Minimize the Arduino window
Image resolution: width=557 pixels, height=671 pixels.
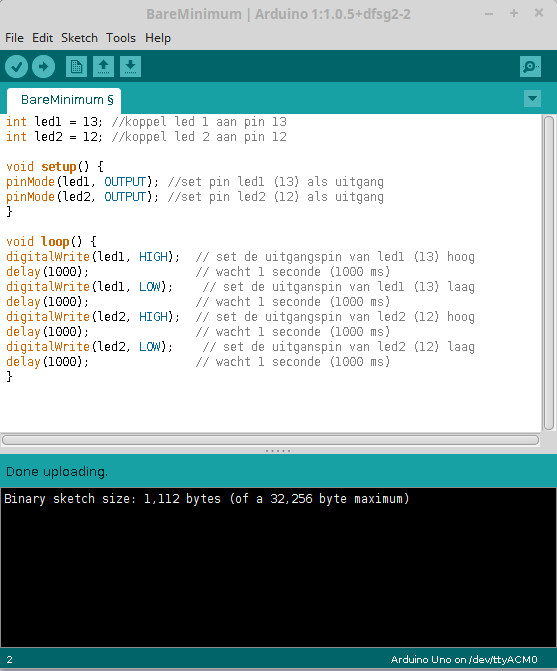[489, 14]
